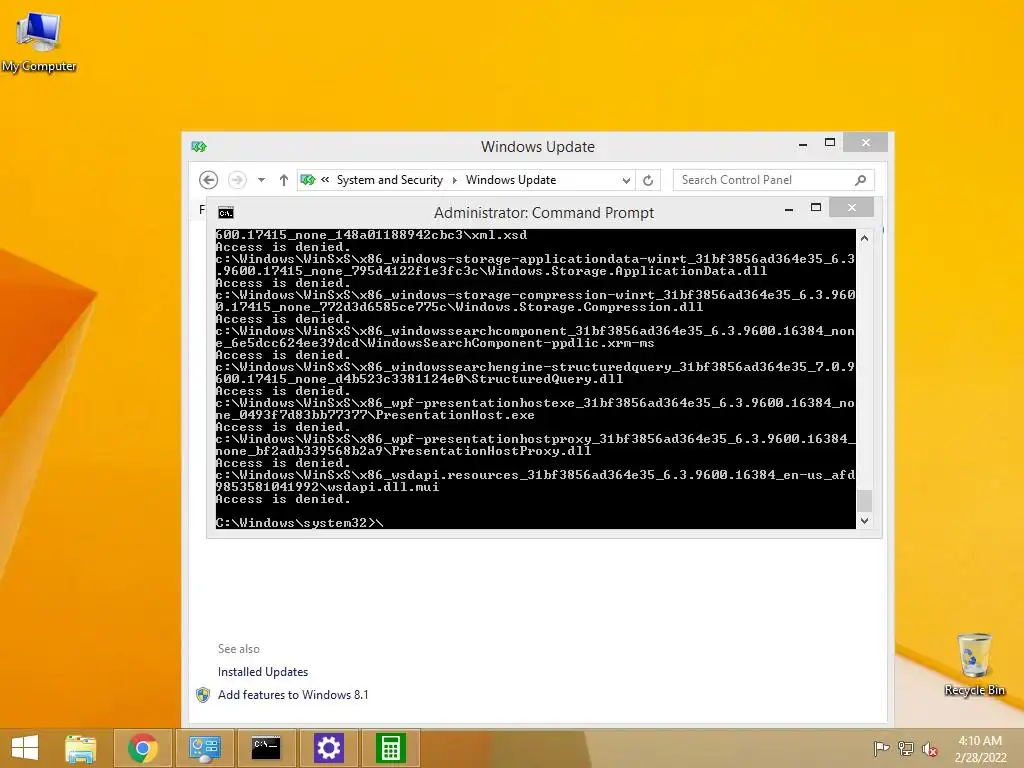Image resolution: width=1024 pixels, height=768 pixels.
Task: Click the Windows.Storage.Compression.dll line
Action: click(459, 308)
